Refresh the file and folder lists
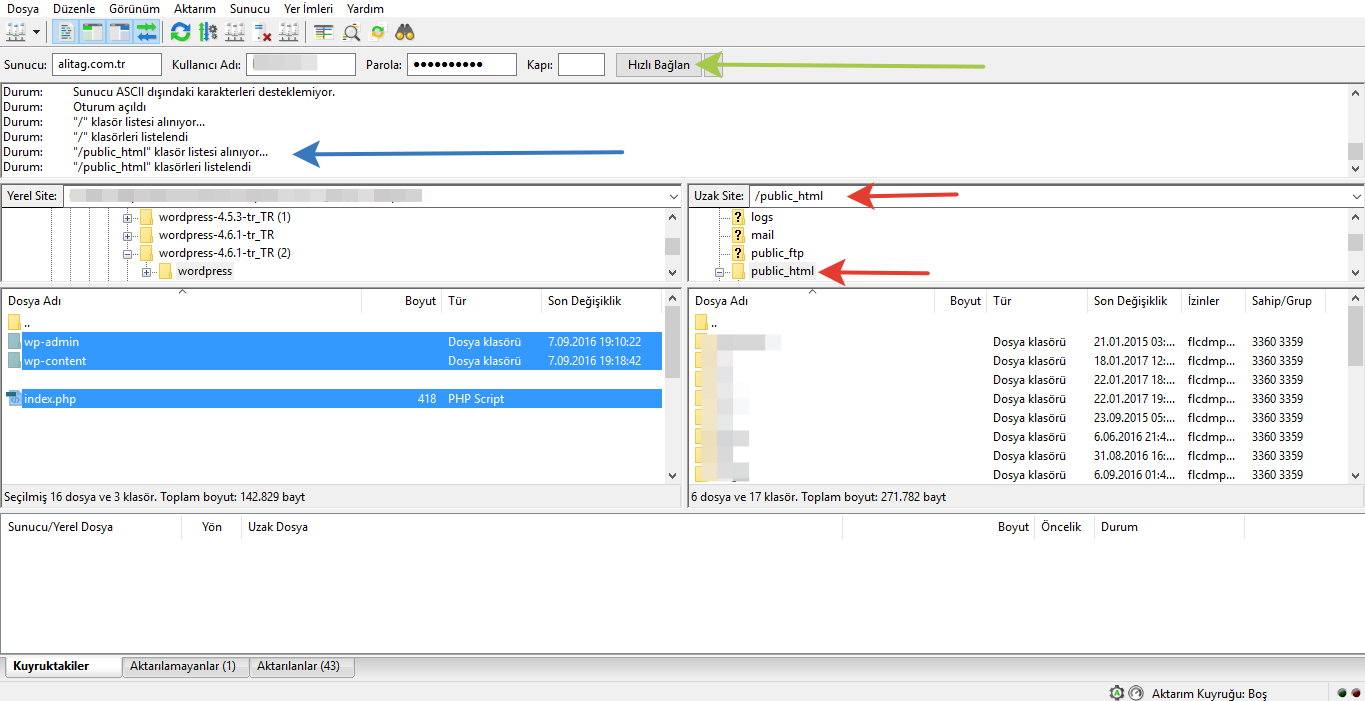 pos(180,32)
